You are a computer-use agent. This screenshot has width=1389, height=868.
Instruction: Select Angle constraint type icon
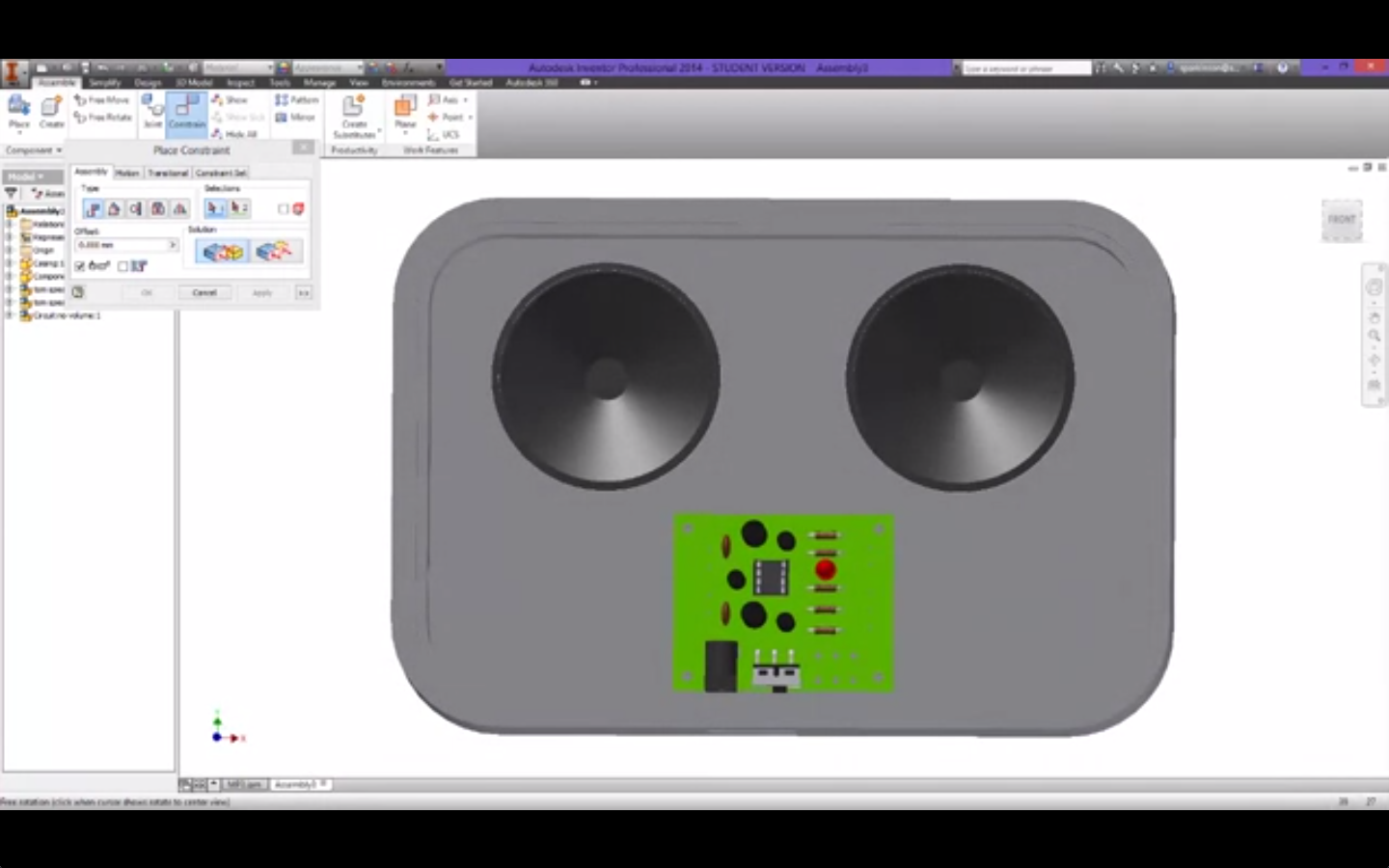coord(114,208)
